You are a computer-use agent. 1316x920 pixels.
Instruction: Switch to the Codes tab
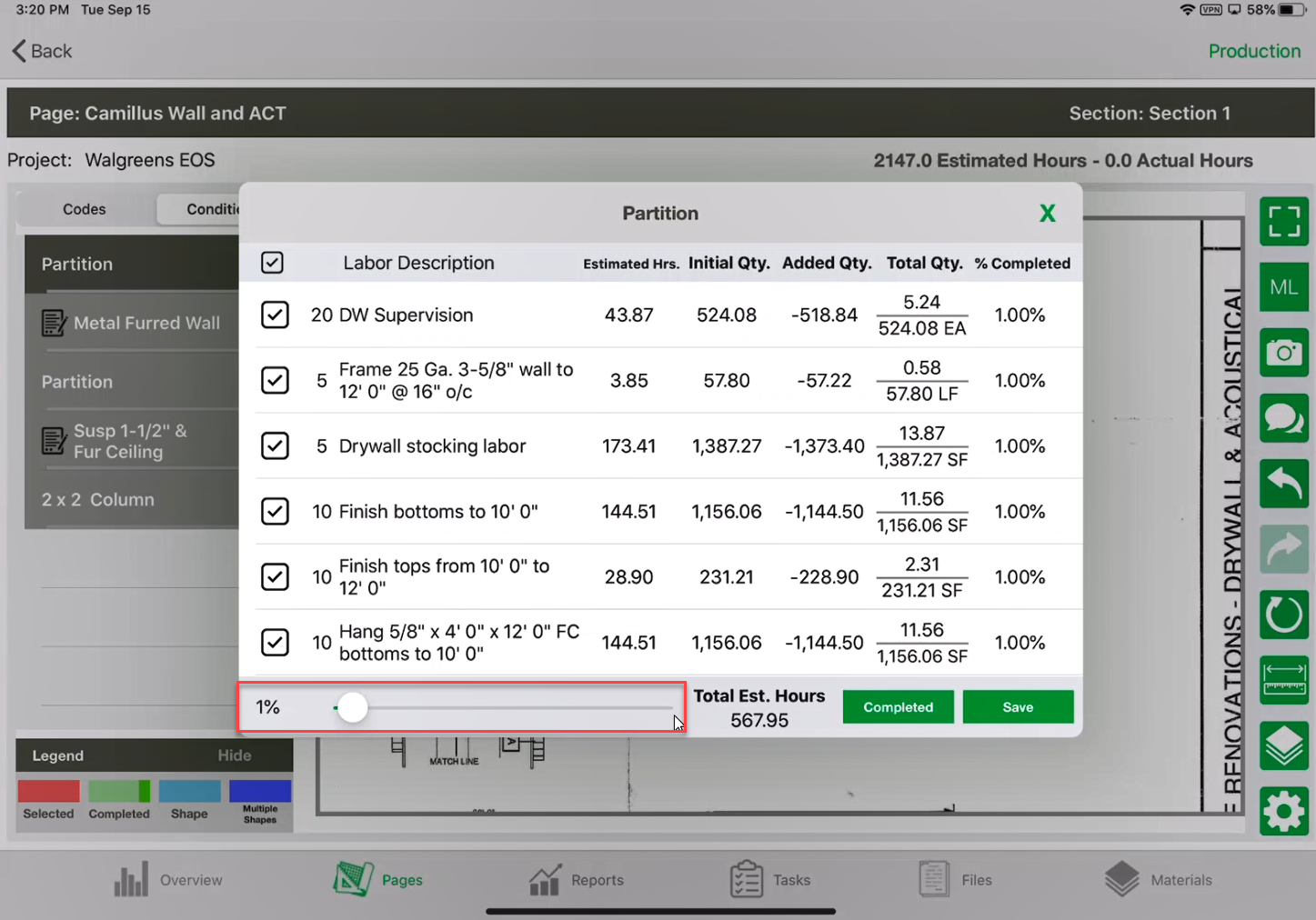(85, 209)
